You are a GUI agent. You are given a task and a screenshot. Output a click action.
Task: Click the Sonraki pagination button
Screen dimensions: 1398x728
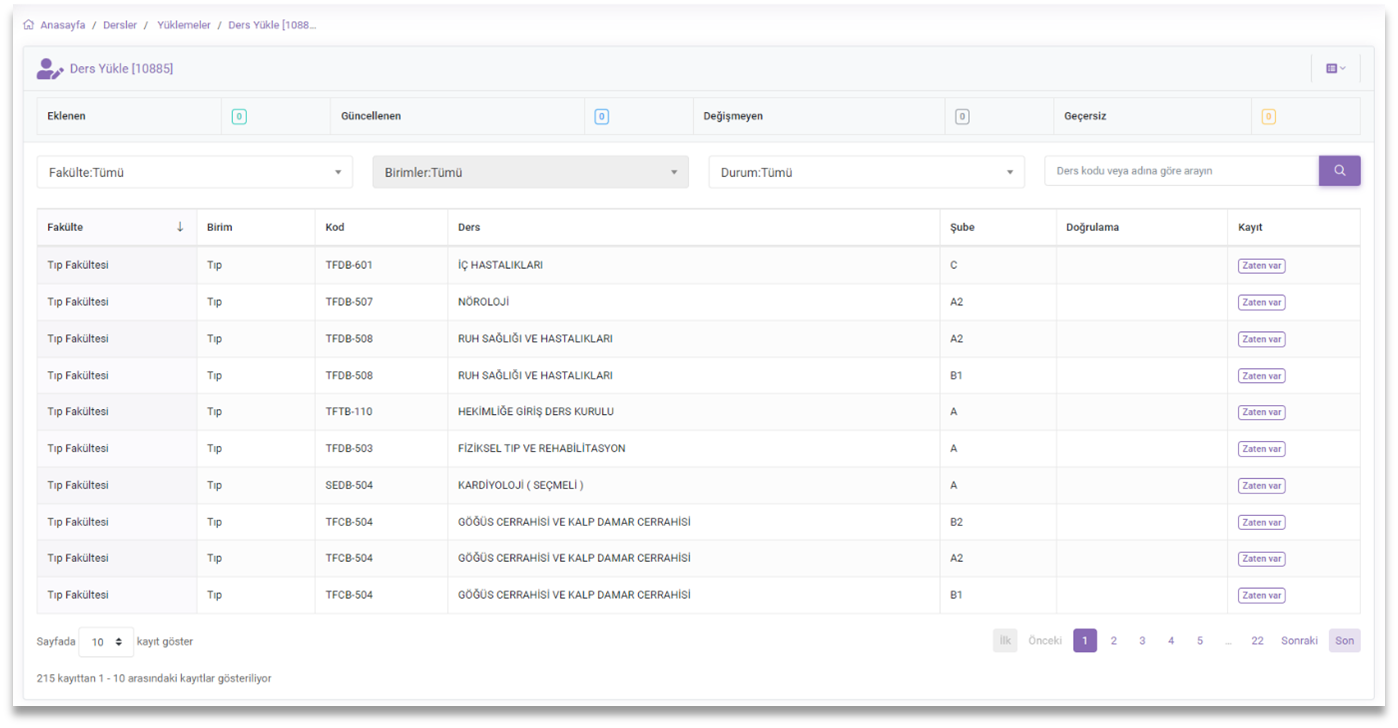(1299, 641)
